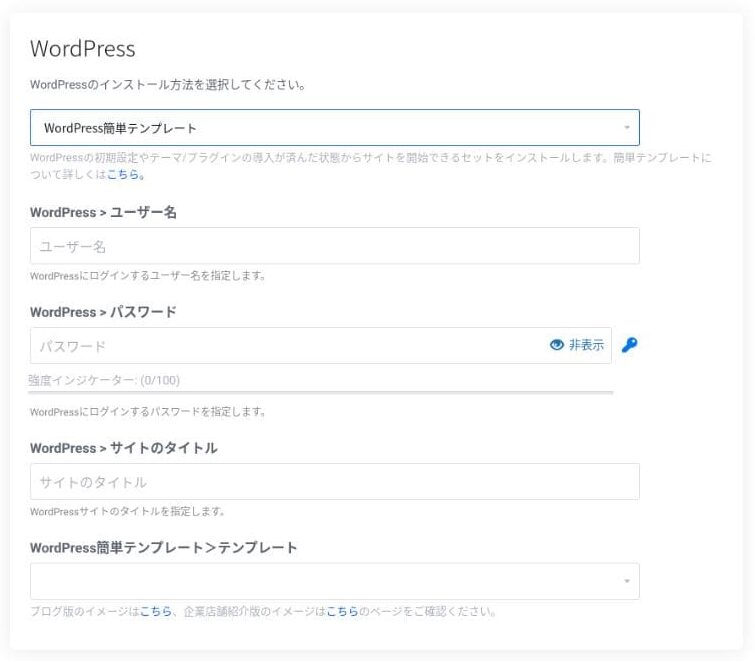This screenshot has width=755, height=662.
Task: Click the 非表示 label beside the eye
Action: point(587,345)
